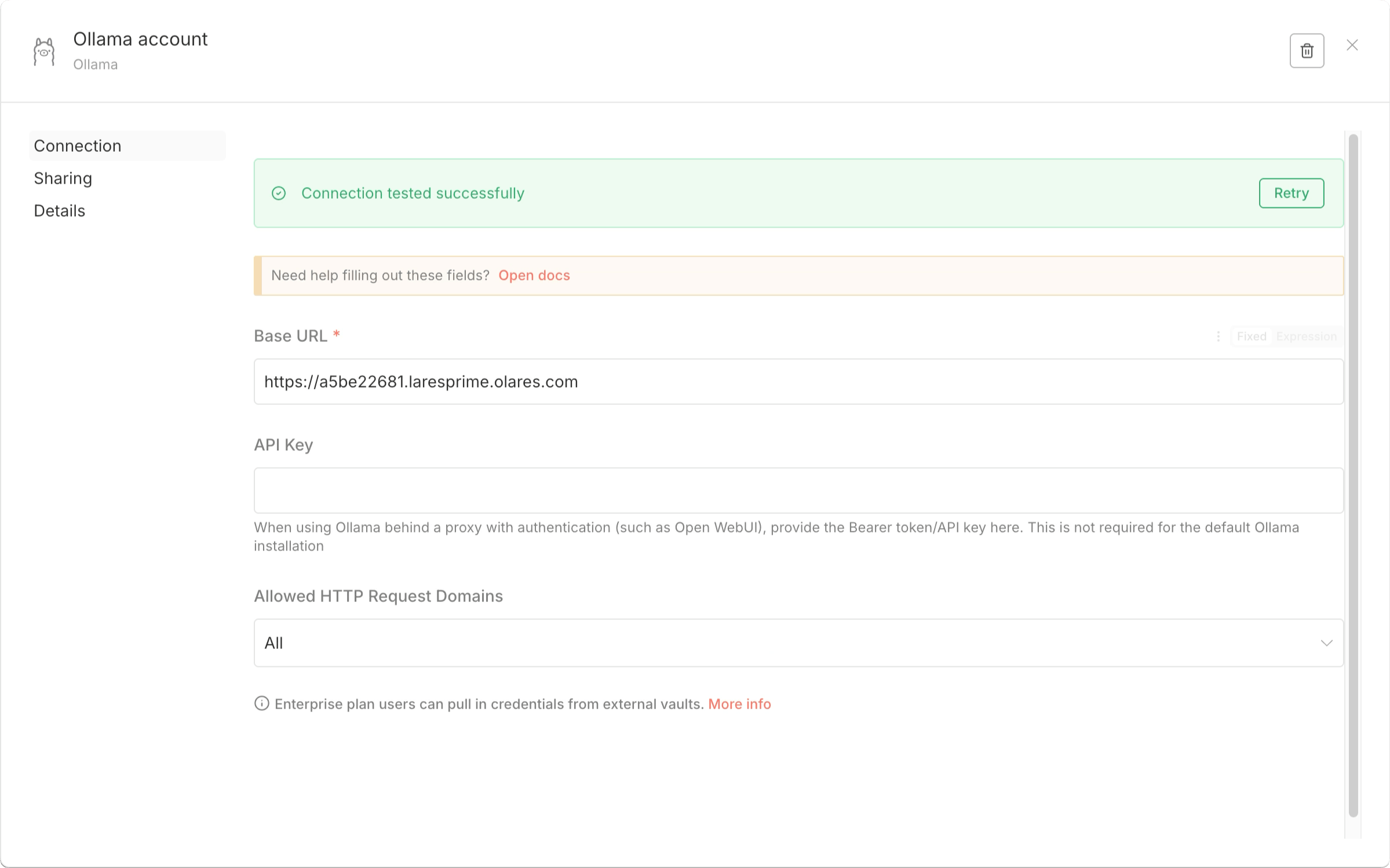Click into the Base URL field
Viewport: 1390px width, 868px height.
click(797, 382)
